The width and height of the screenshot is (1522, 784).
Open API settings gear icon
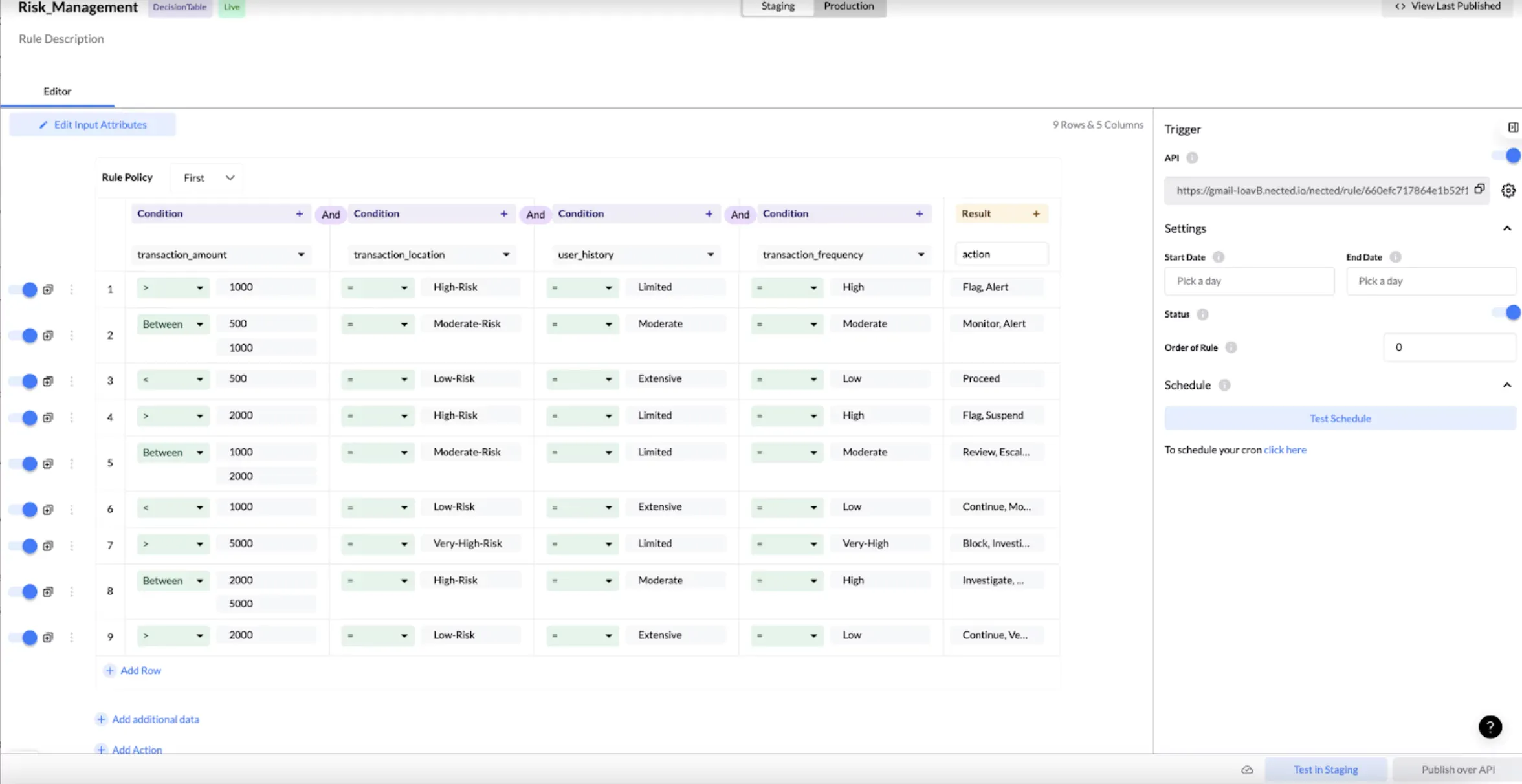pos(1508,191)
